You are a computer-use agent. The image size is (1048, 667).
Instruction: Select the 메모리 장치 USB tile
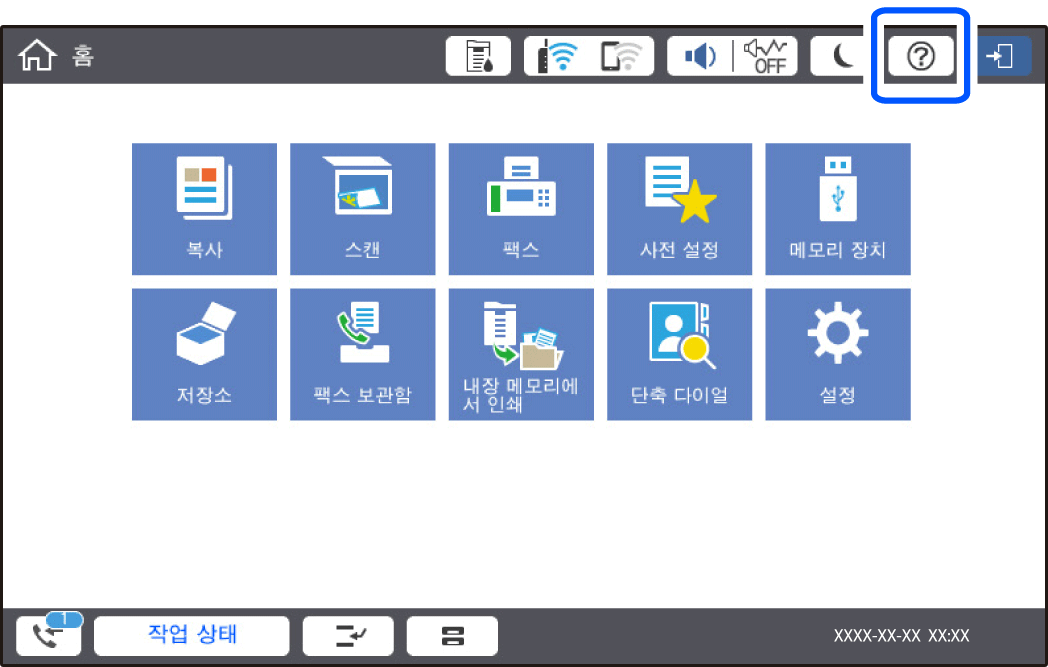pyautogui.click(x=837, y=208)
